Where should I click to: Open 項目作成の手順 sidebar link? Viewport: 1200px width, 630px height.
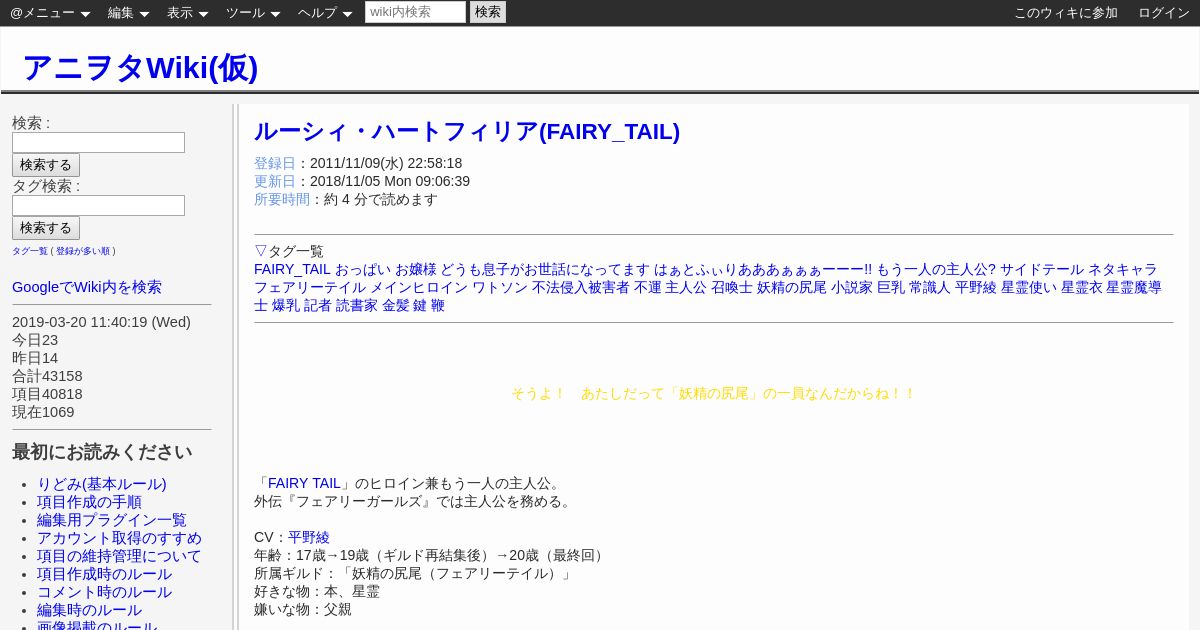point(89,502)
